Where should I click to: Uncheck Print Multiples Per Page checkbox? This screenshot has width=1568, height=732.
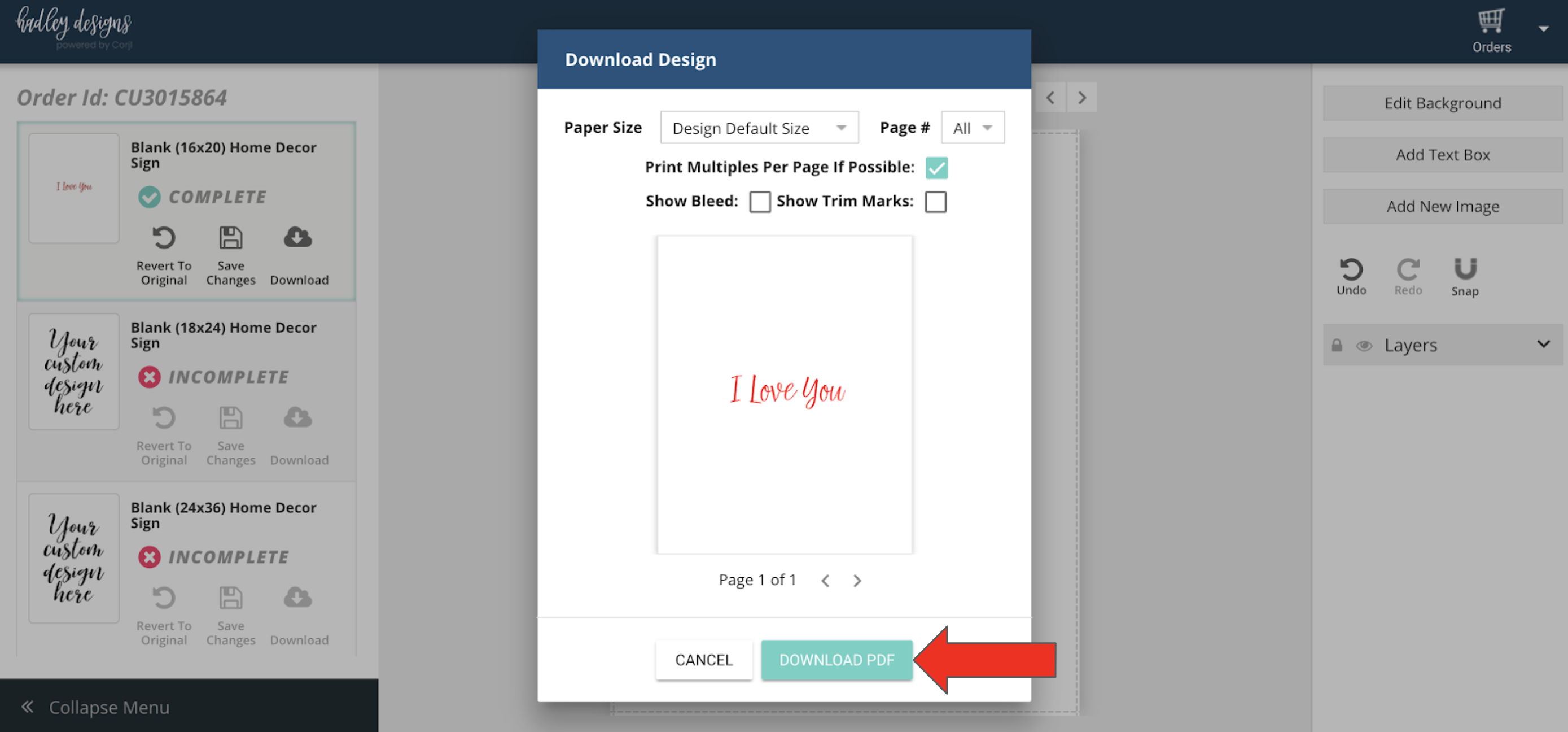(x=936, y=168)
